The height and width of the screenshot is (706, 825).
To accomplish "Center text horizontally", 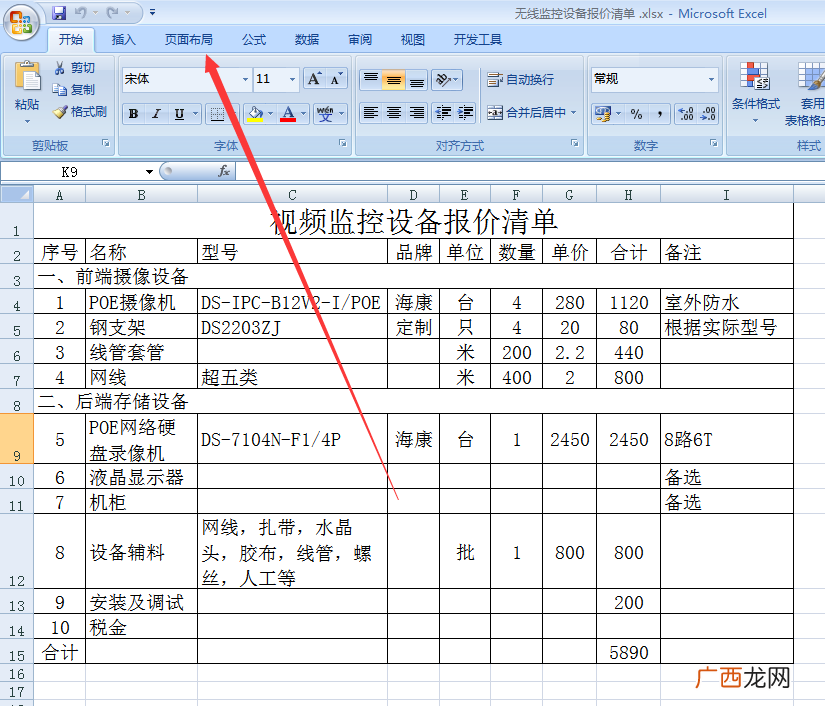I will (394, 113).
